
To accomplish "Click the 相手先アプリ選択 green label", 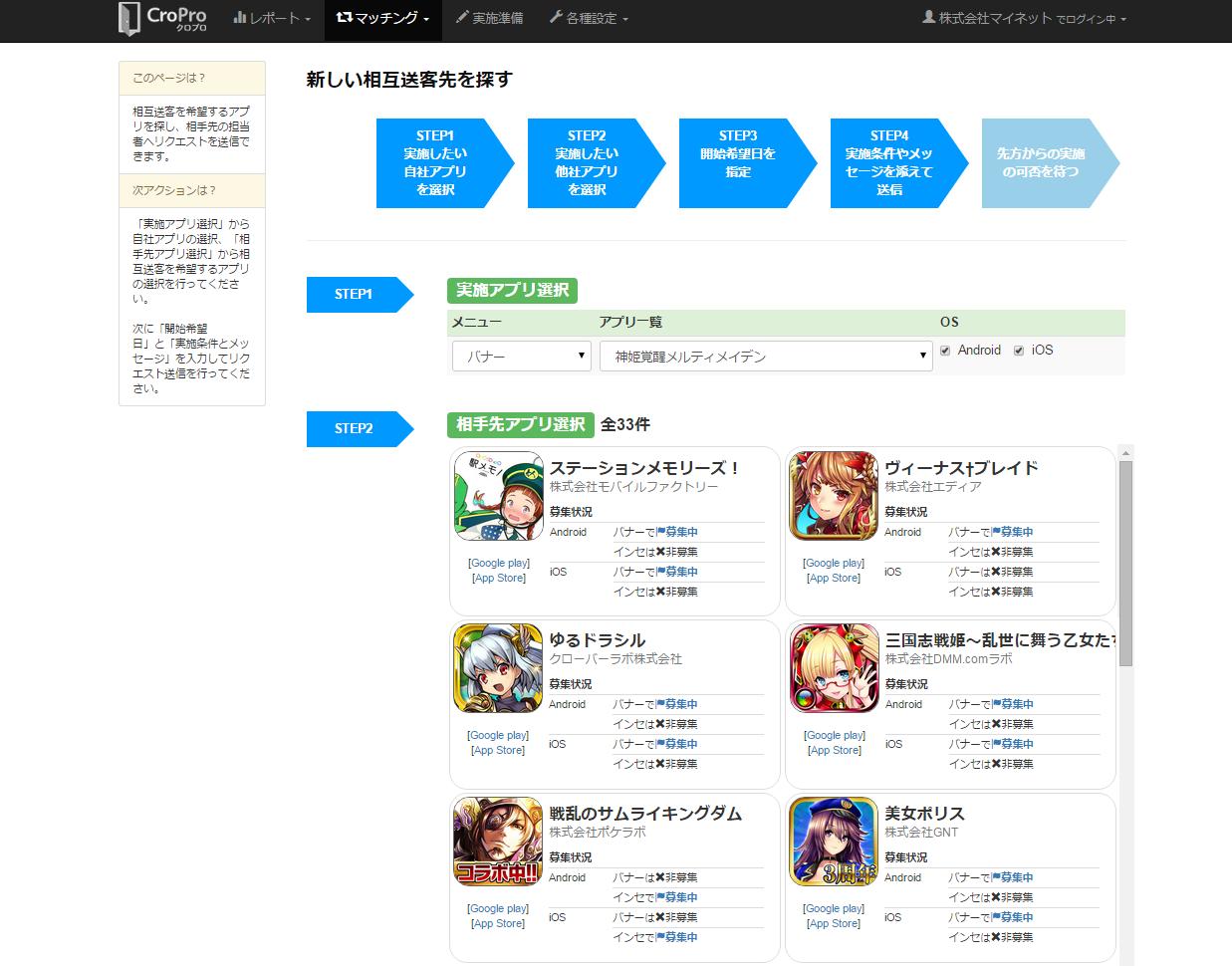I will pos(521,424).
